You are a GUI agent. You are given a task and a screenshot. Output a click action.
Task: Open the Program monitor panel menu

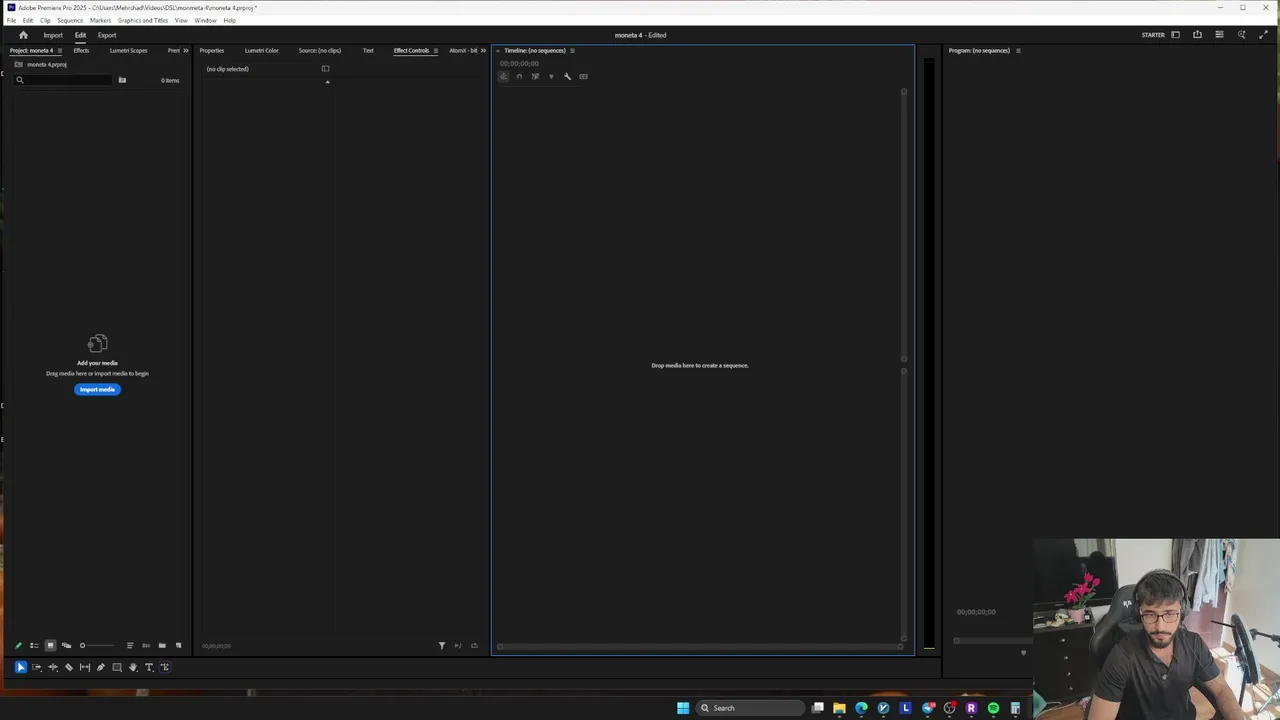1018,50
